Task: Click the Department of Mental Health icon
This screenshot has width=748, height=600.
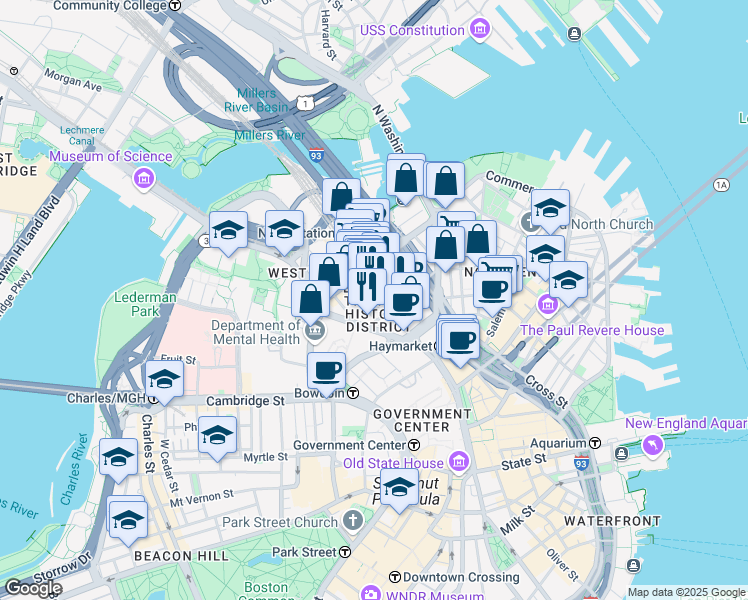Action: point(313,330)
